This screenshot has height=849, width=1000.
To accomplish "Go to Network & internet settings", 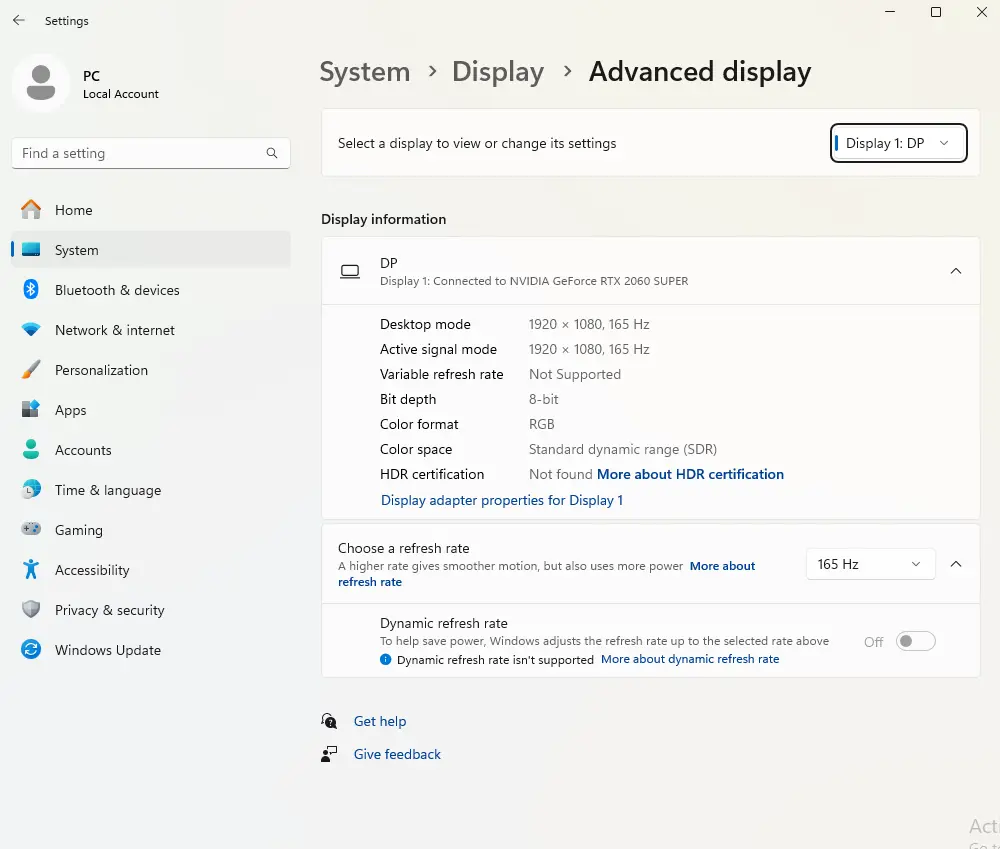I will click(151, 330).
